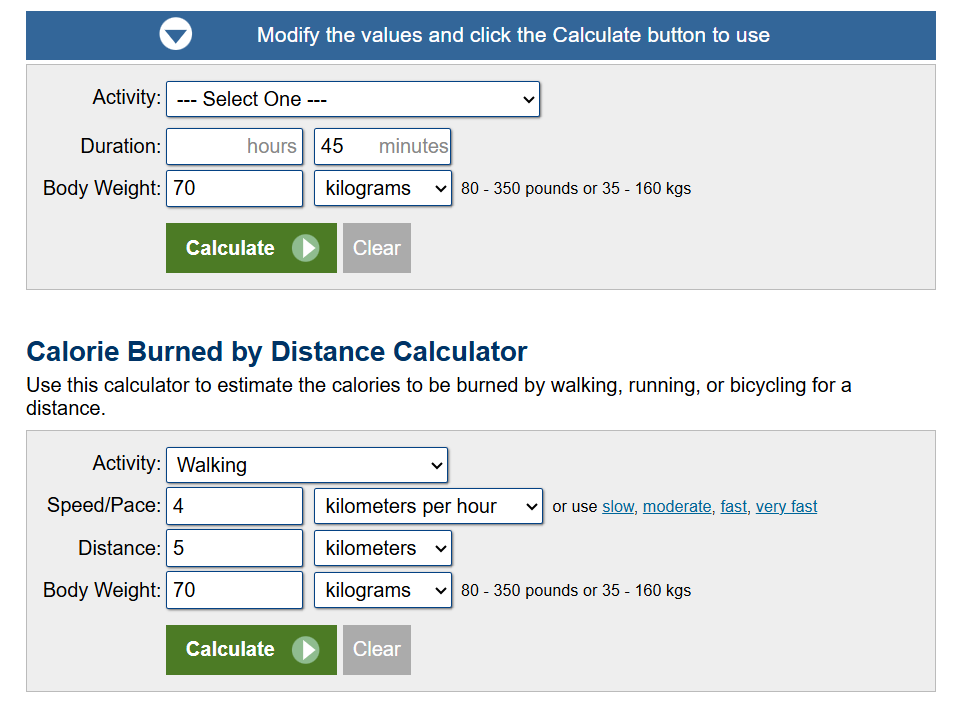
Task: Click play arrow icon on top Calculate button
Action: click(x=306, y=248)
